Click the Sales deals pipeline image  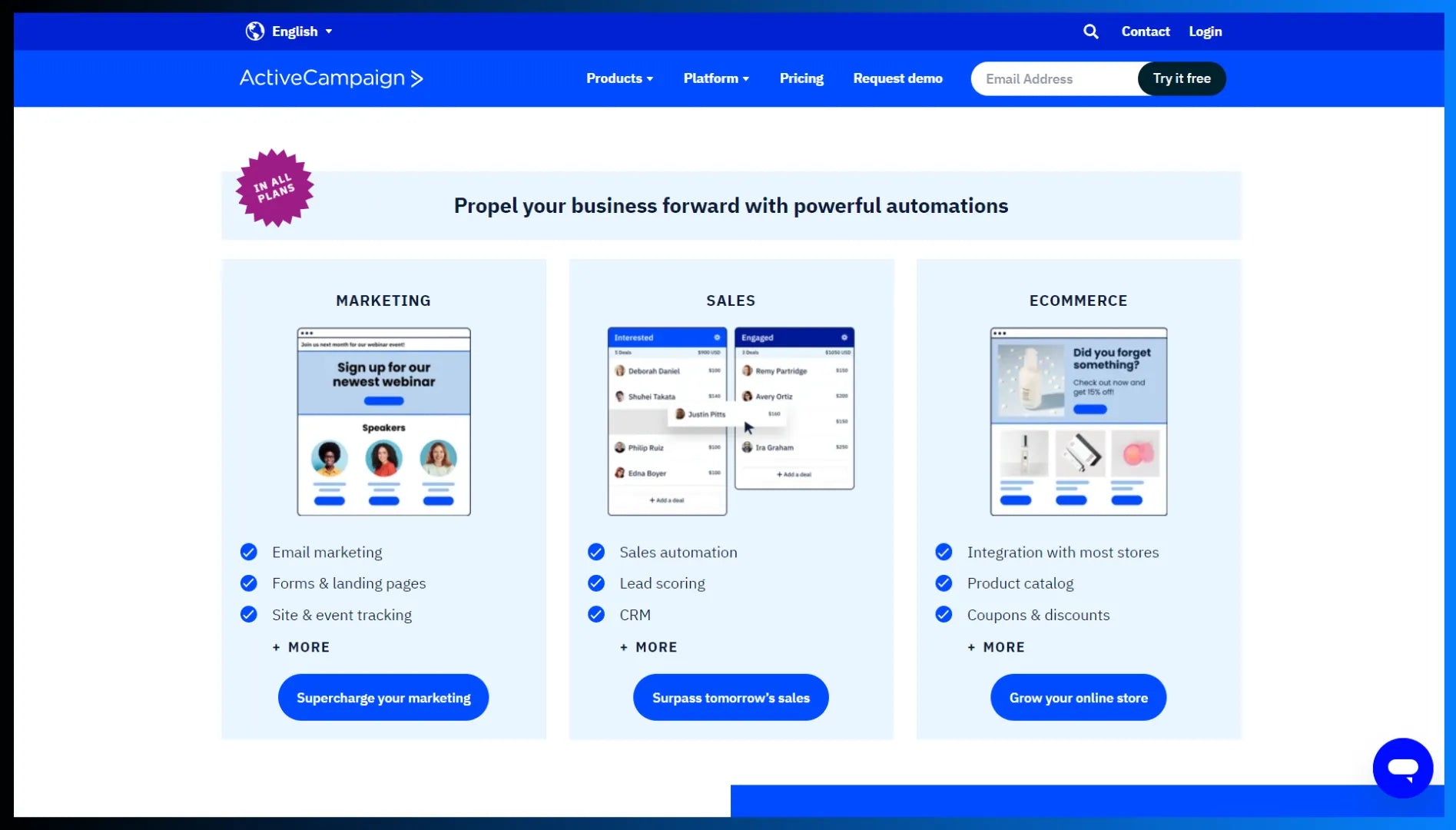[x=731, y=421]
